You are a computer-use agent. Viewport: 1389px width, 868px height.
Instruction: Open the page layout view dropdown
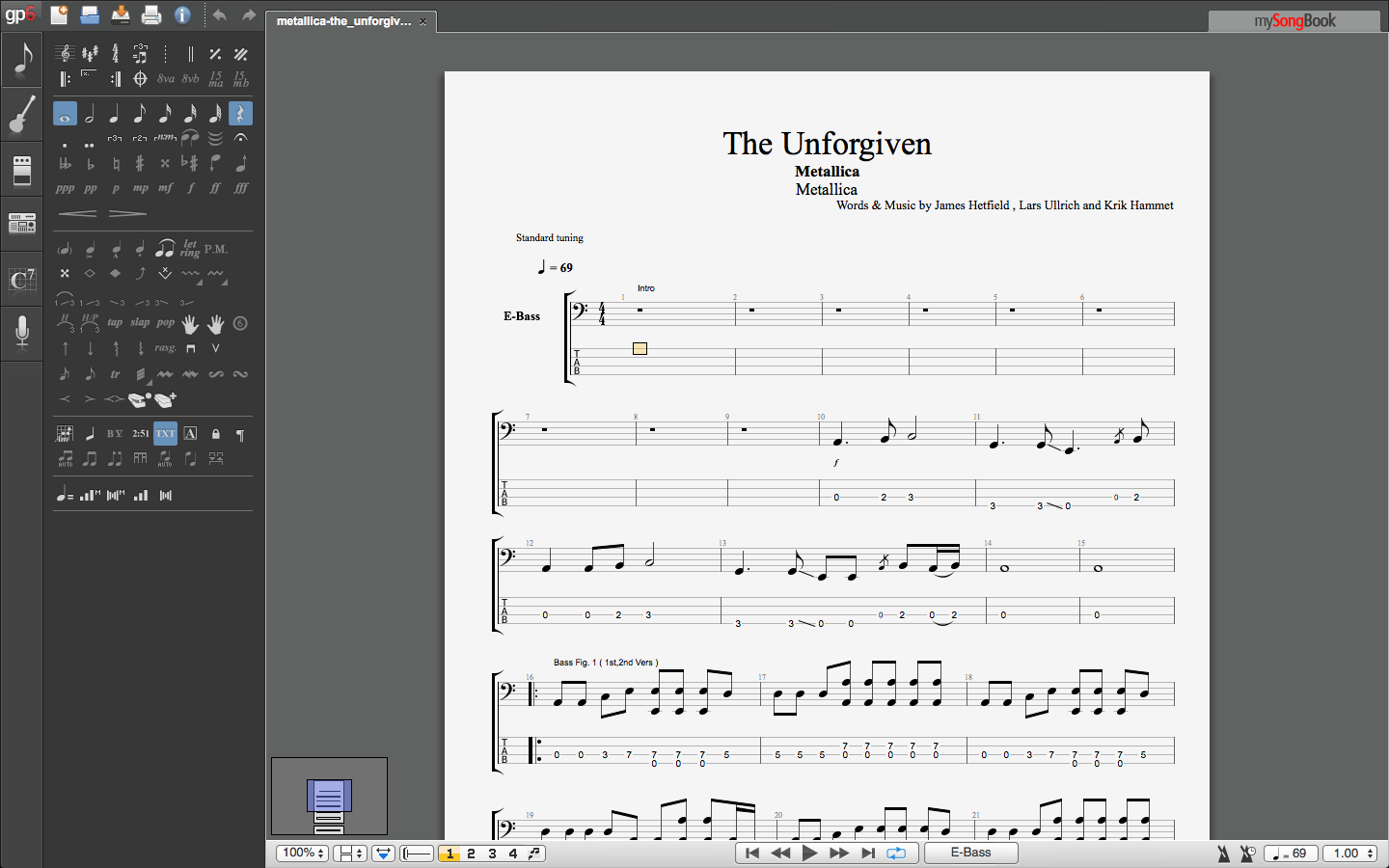[x=349, y=854]
